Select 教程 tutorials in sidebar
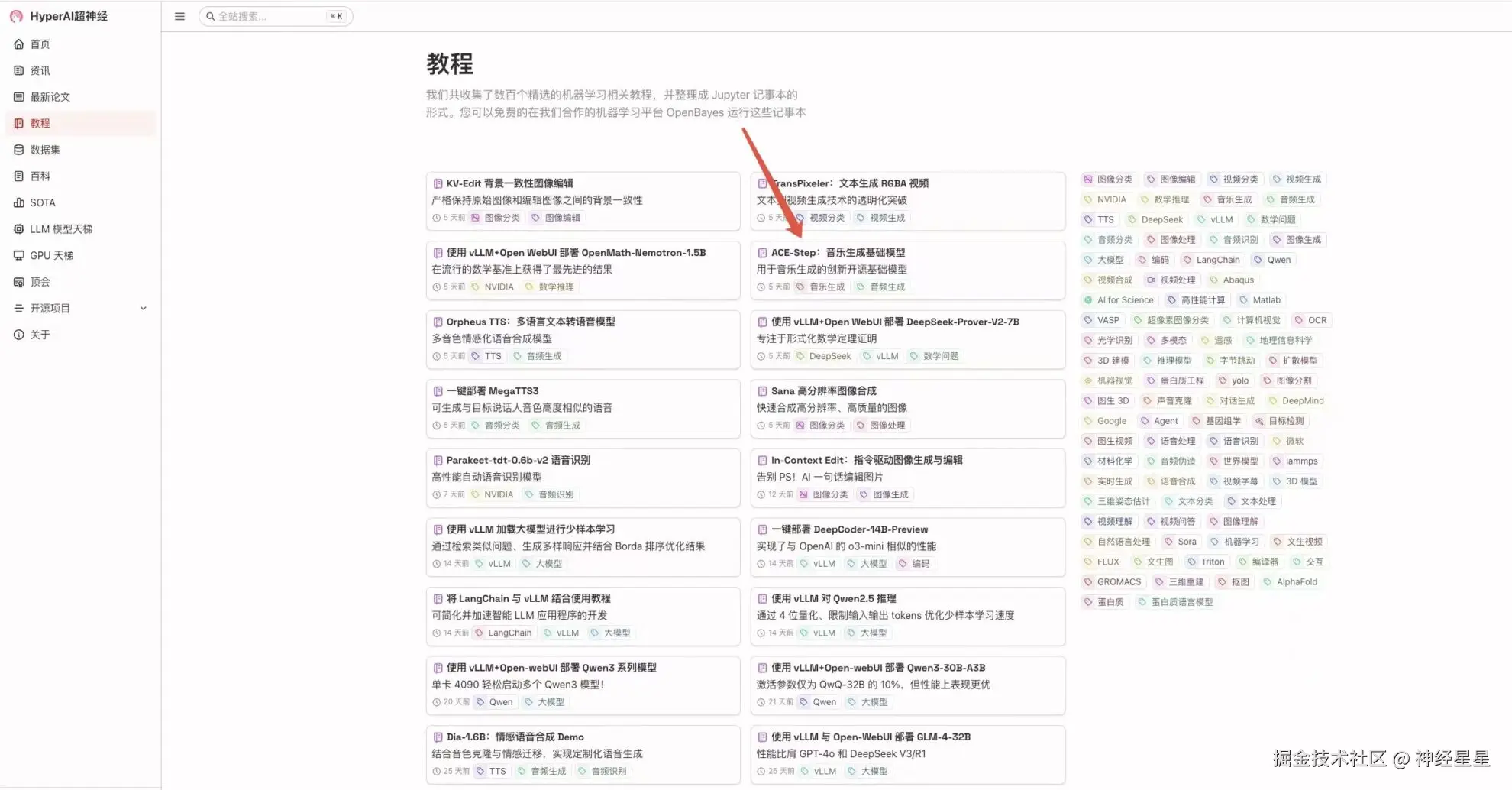This screenshot has height=790, width=1512. [80, 123]
